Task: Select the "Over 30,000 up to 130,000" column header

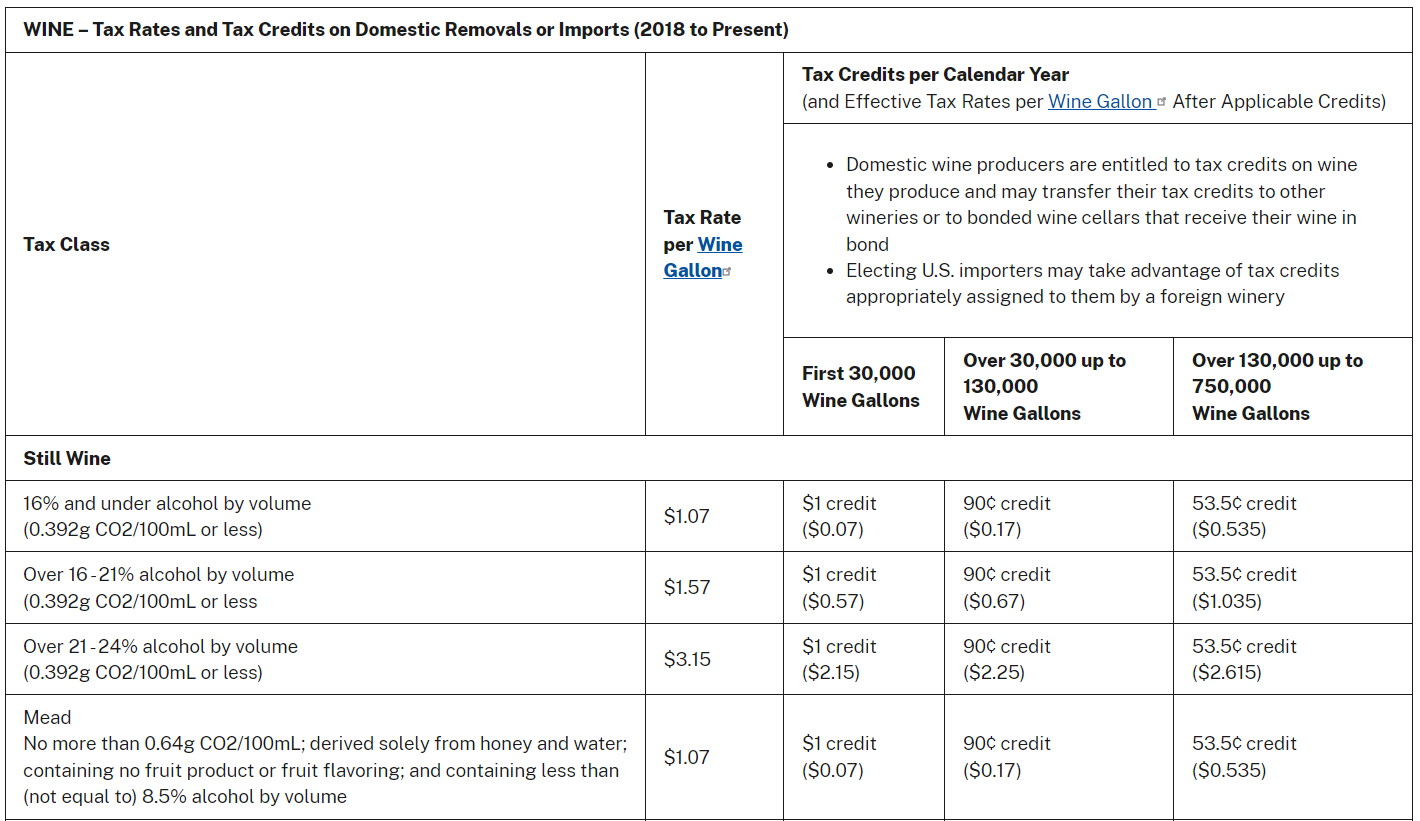Action: (1044, 386)
